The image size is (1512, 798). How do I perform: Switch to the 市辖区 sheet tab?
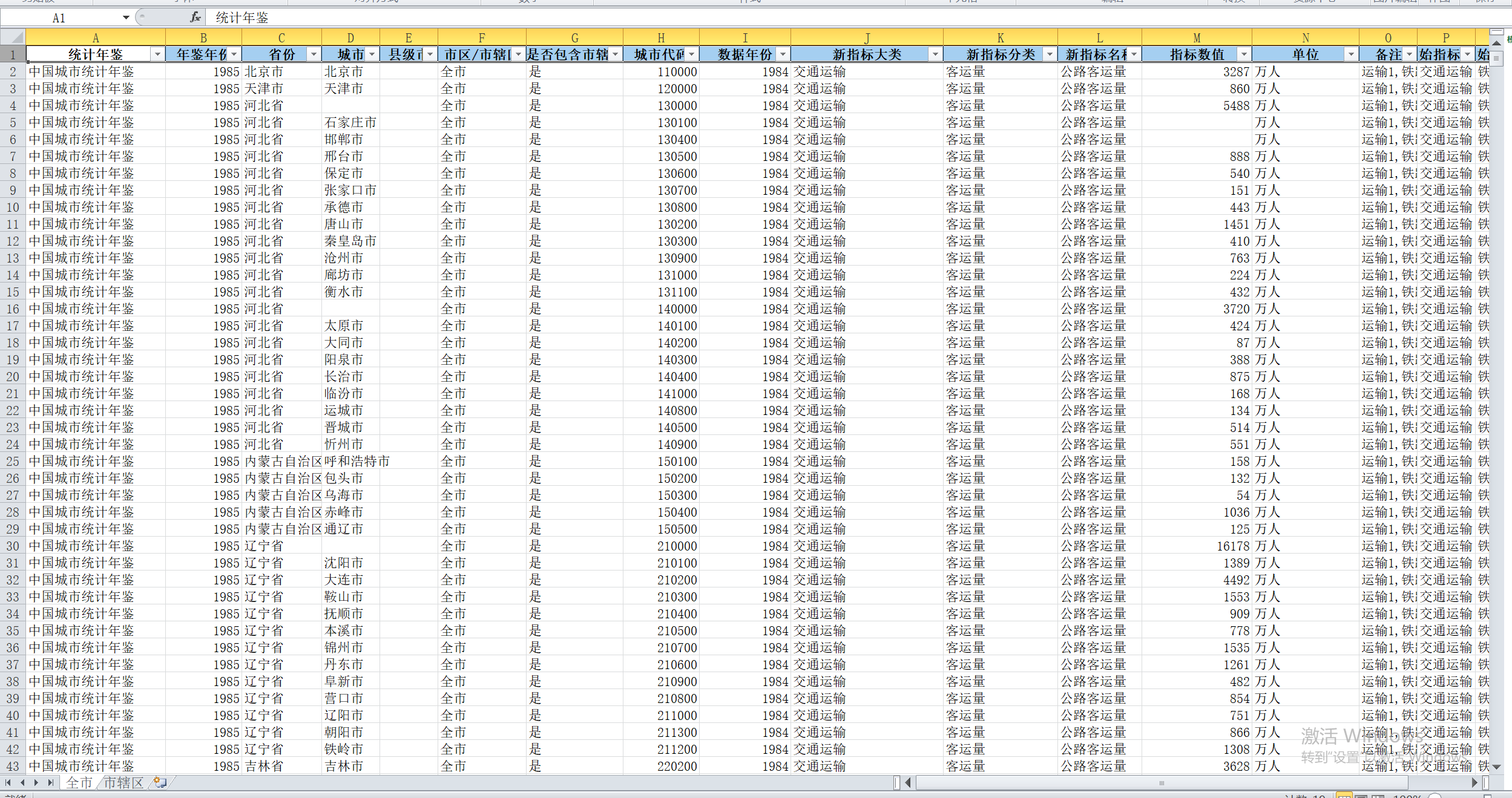click(123, 782)
